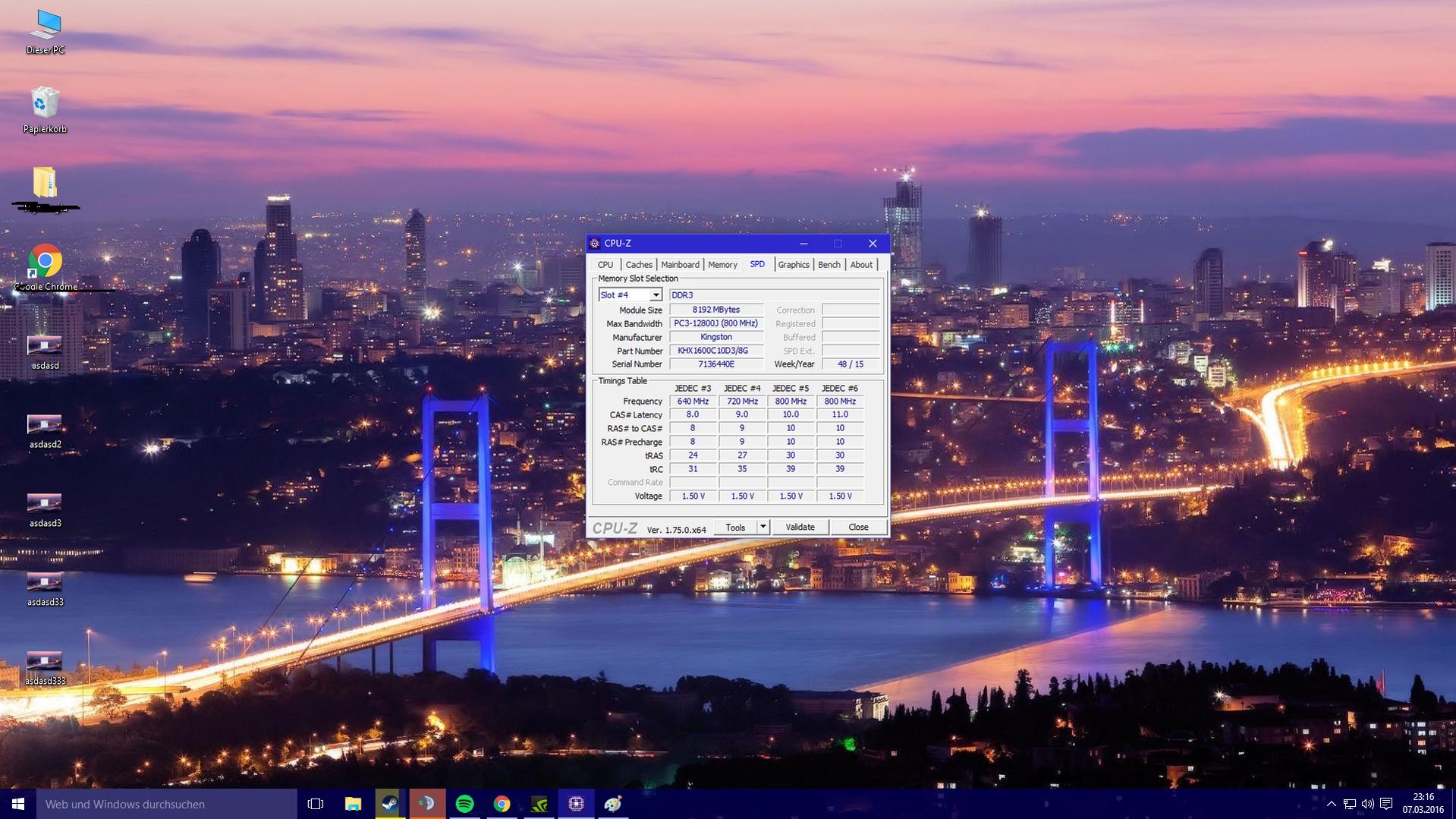Click the CPU-Z chip icon in the taskbar
1456x819 pixels.
coord(576,804)
